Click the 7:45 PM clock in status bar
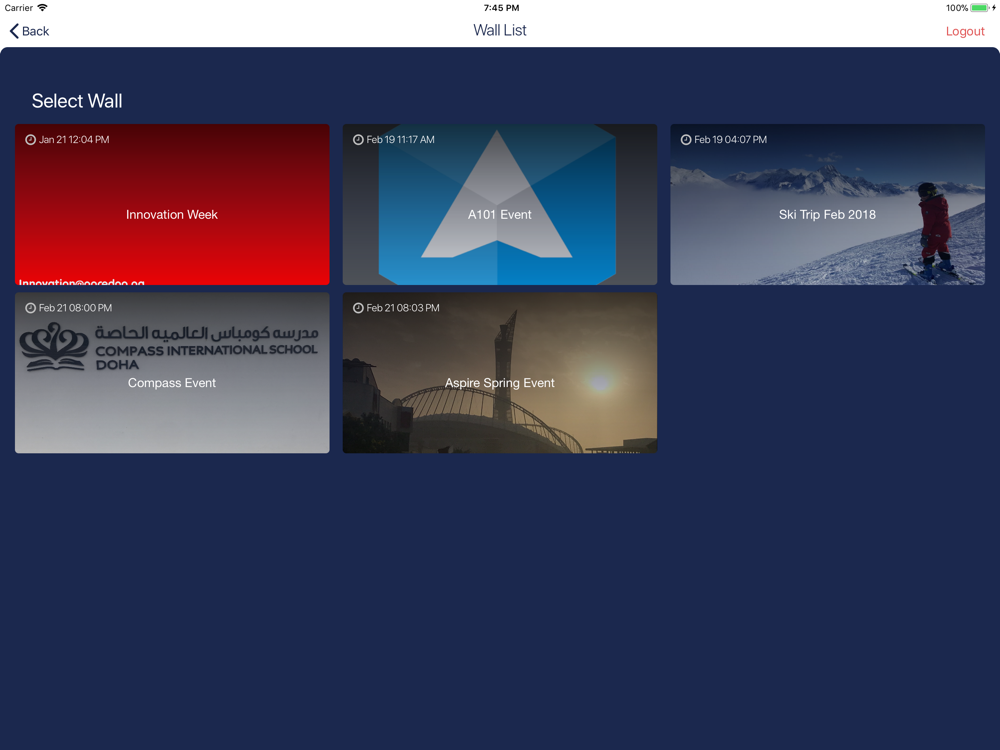 501,8
